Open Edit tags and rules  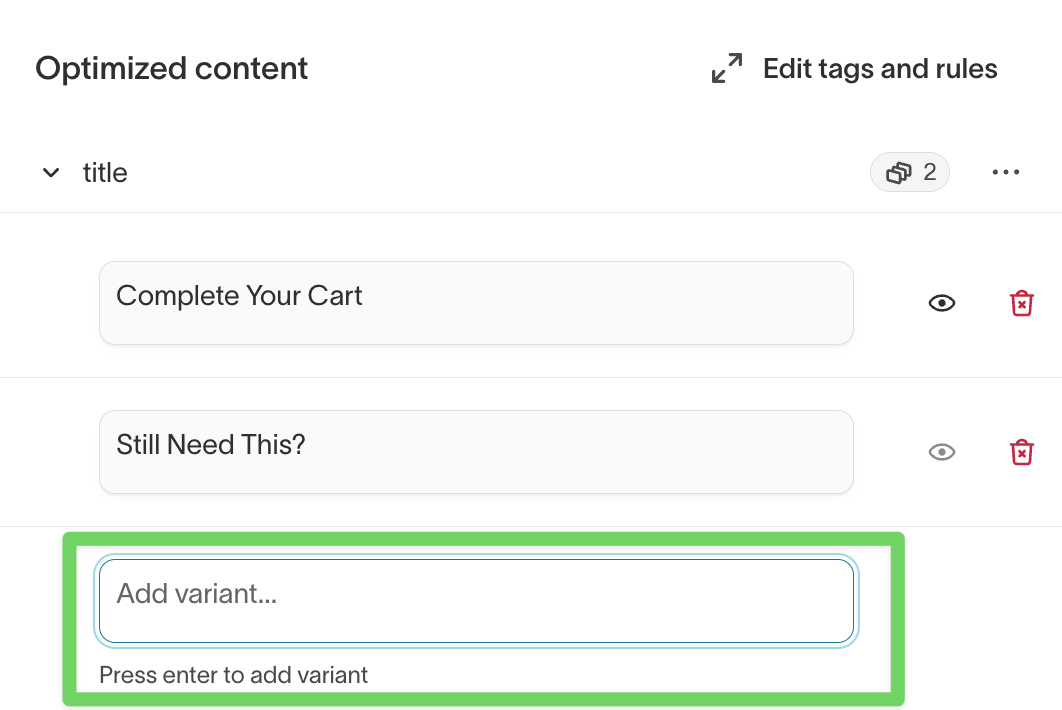click(879, 69)
